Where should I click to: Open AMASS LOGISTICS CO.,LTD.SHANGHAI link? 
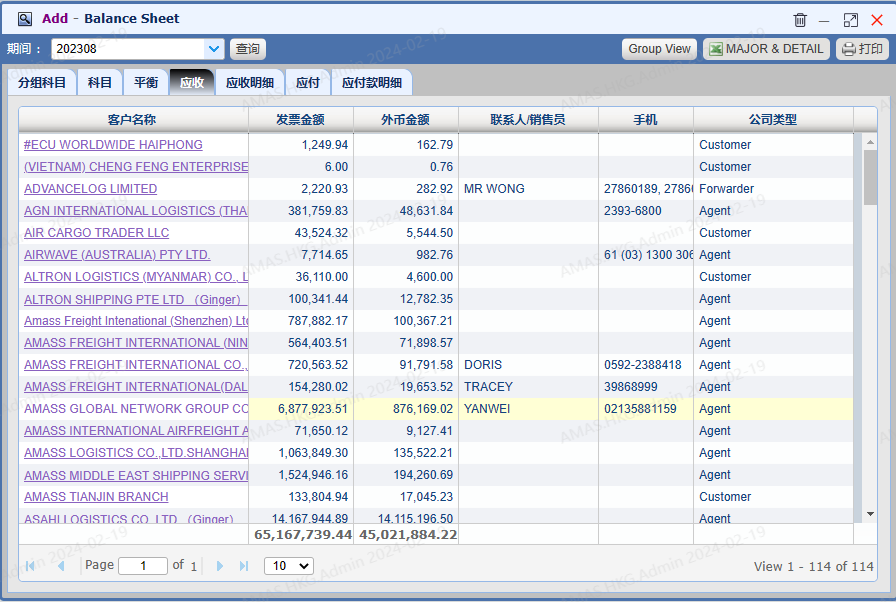136,453
